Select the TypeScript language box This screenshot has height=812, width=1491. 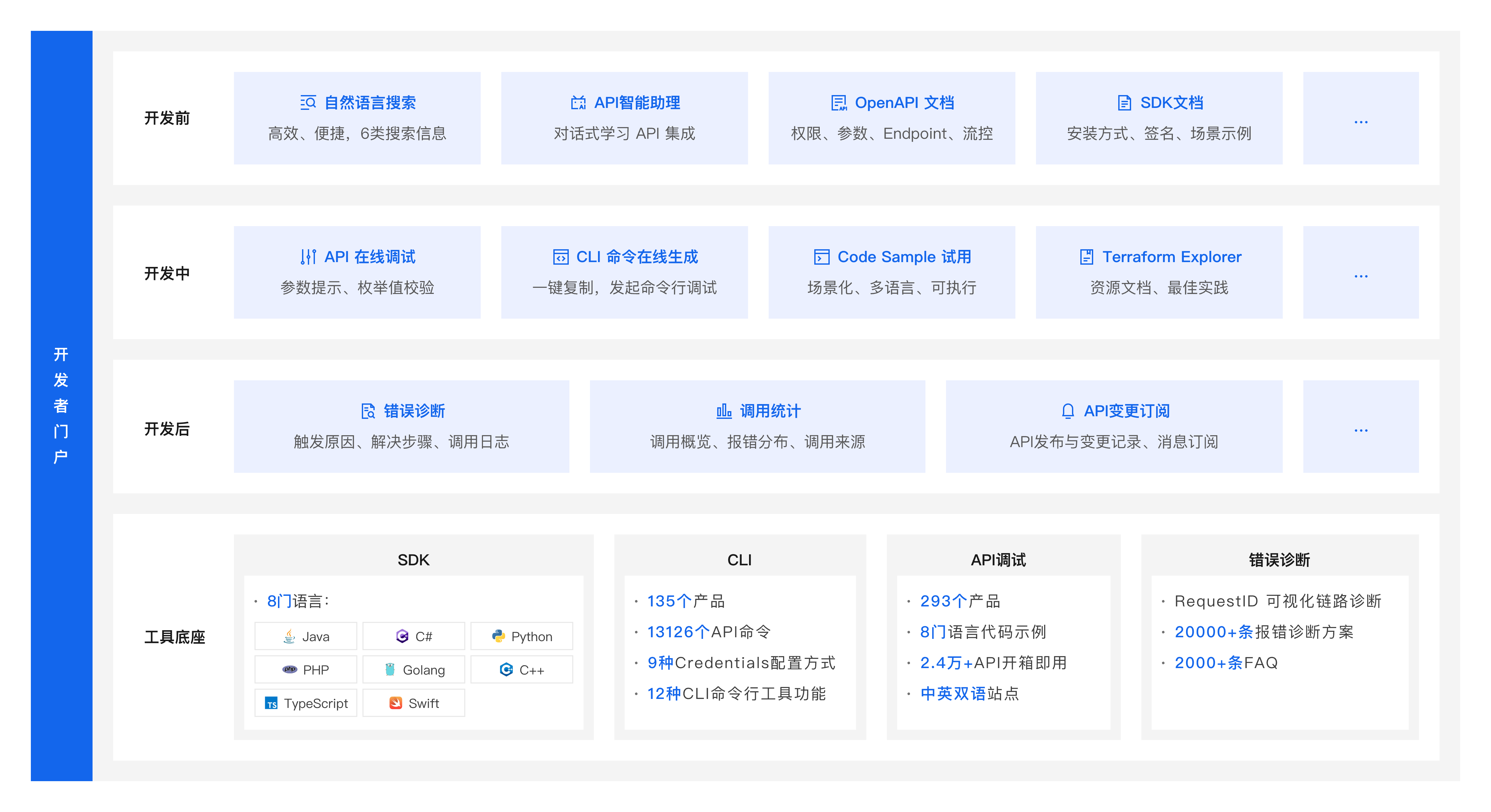tap(306, 702)
